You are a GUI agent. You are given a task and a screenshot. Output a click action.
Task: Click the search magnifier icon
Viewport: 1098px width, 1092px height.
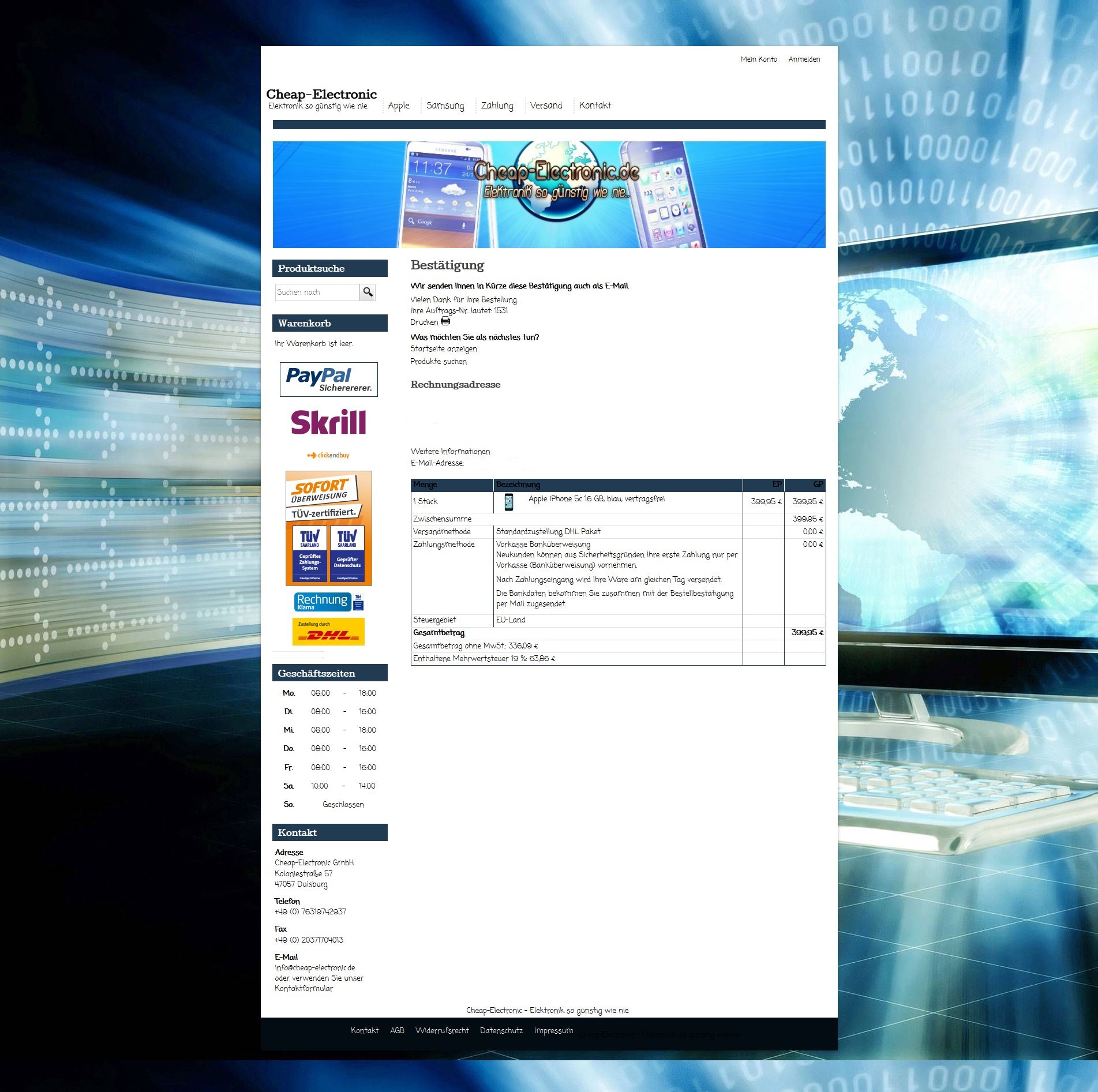tap(368, 292)
